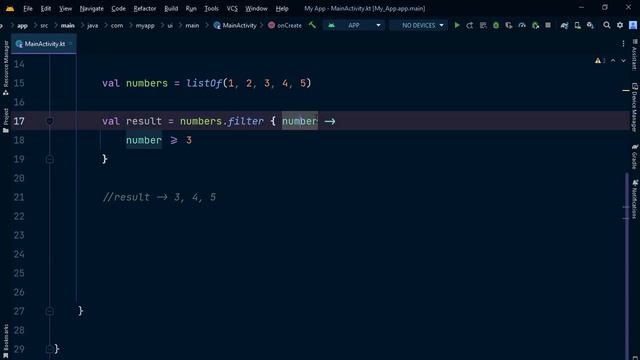Open the Refactor menu
Image resolution: width=640 pixels, height=360 pixels.
coord(145,9)
